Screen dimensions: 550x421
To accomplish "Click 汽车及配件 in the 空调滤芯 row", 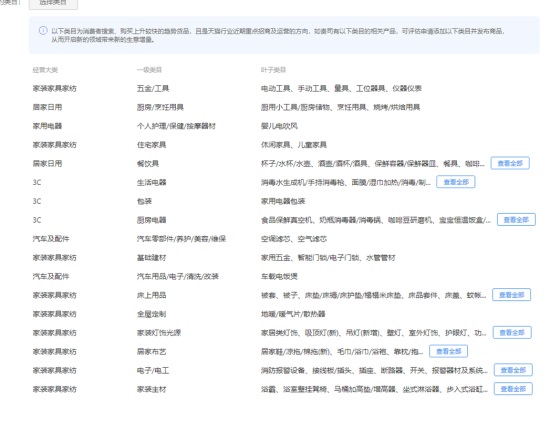I will pos(51,239).
